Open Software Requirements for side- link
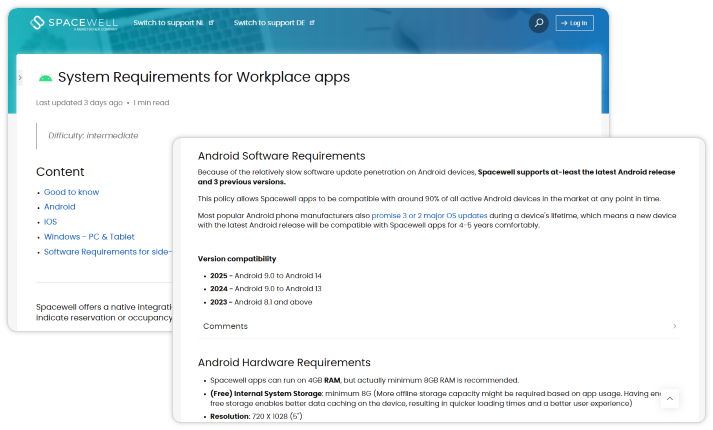The image size is (713, 430). click(x=108, y=252)
